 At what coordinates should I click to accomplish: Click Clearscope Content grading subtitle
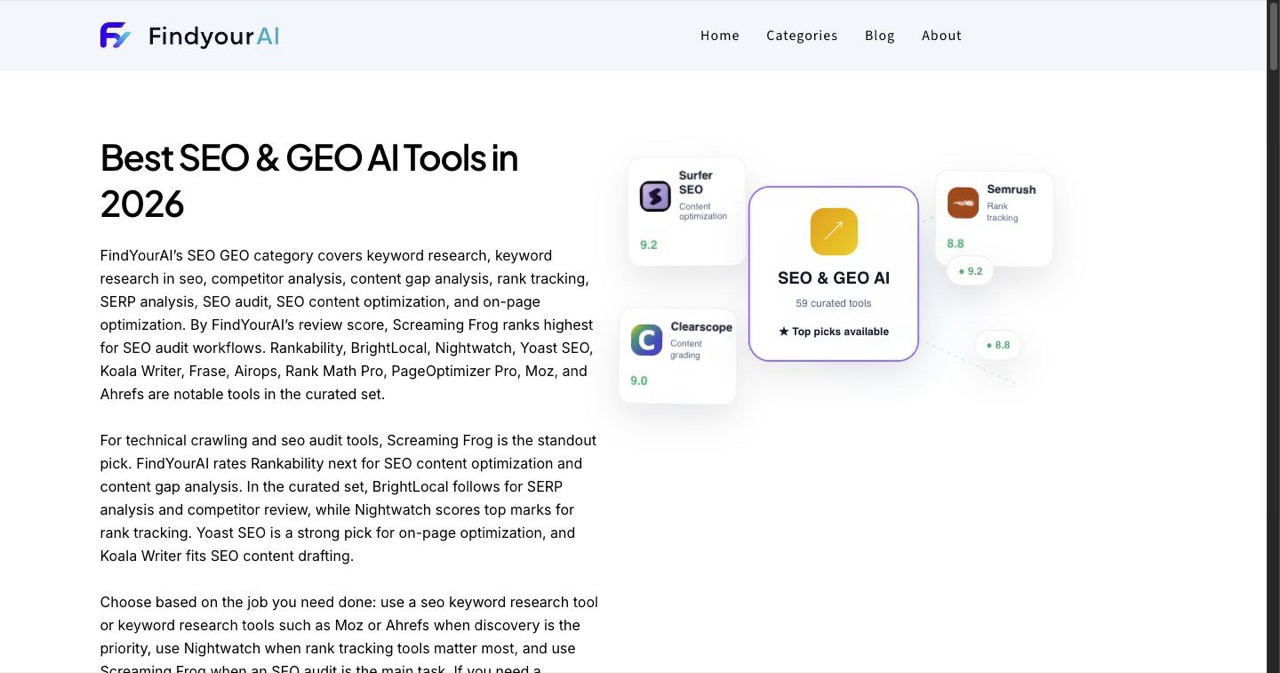(686, 349)
